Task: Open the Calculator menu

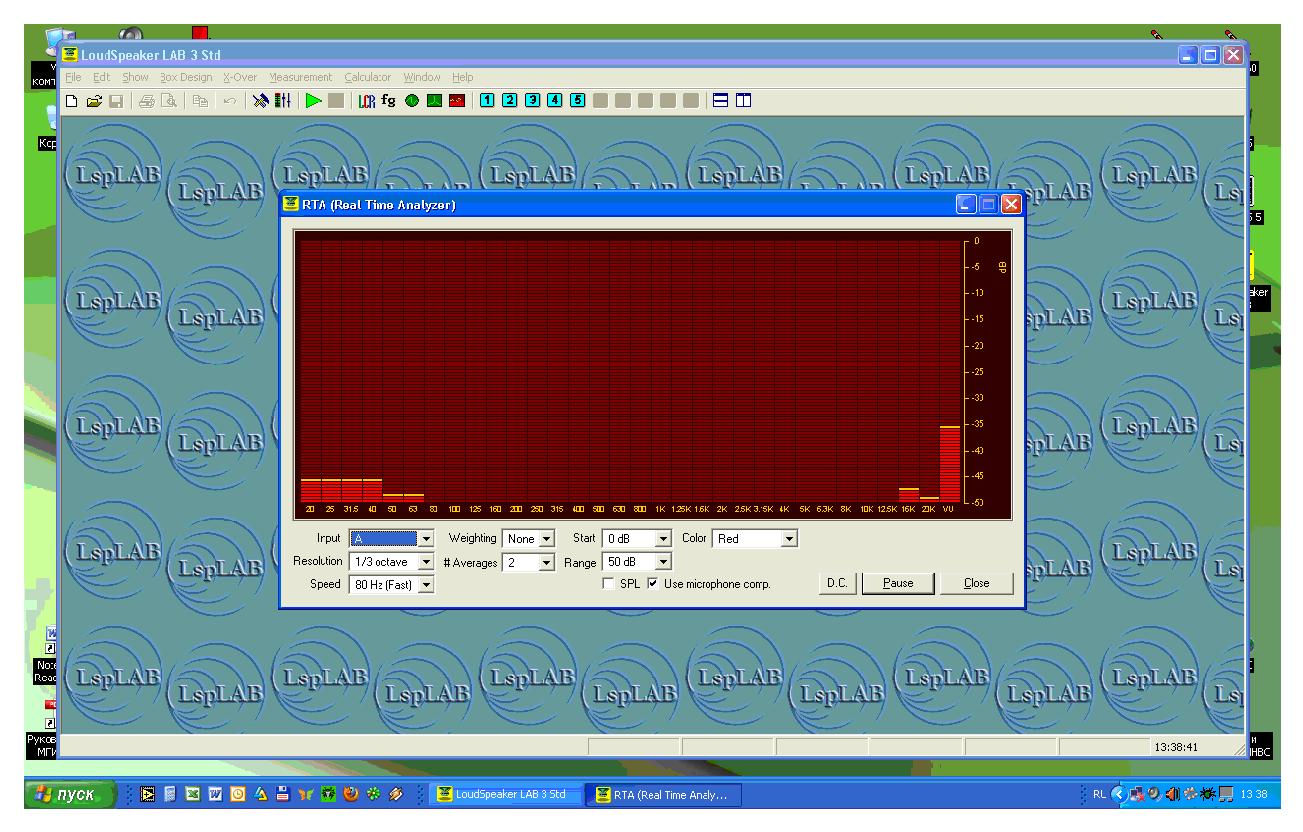Action: 368,77
